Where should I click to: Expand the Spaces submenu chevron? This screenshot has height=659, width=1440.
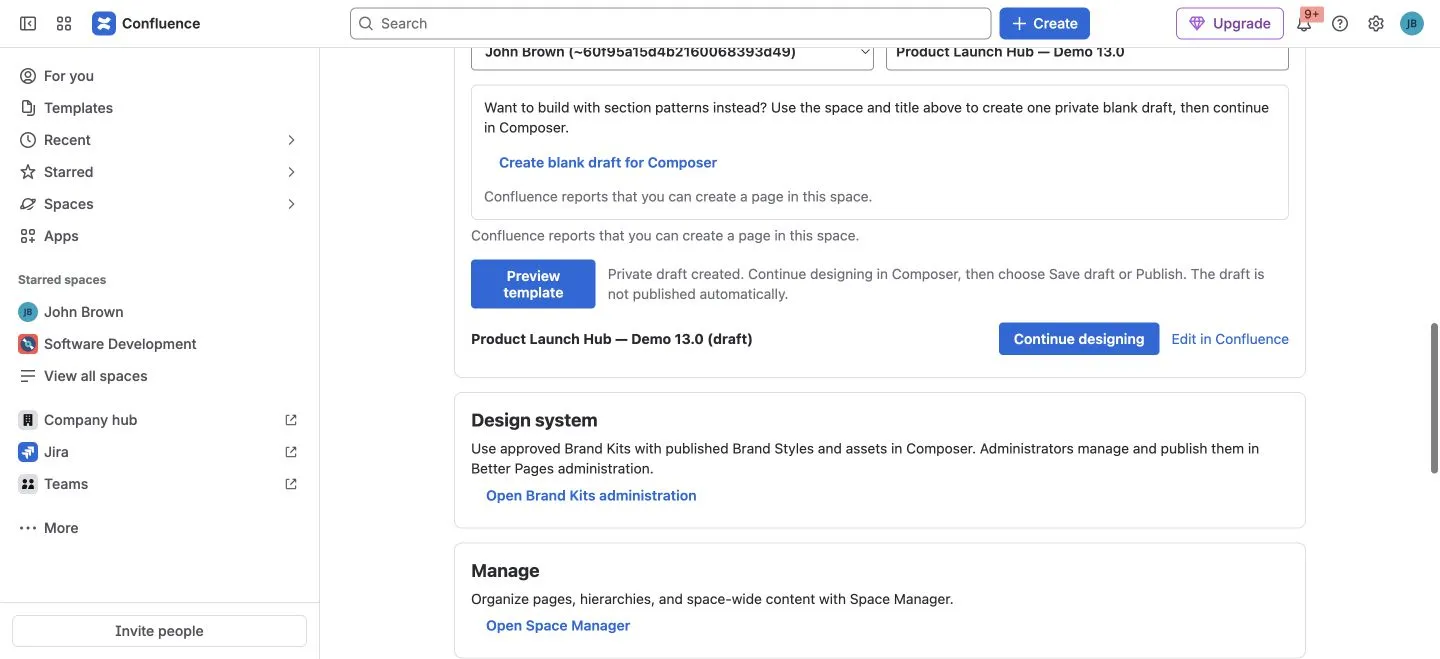pos(291,204)
